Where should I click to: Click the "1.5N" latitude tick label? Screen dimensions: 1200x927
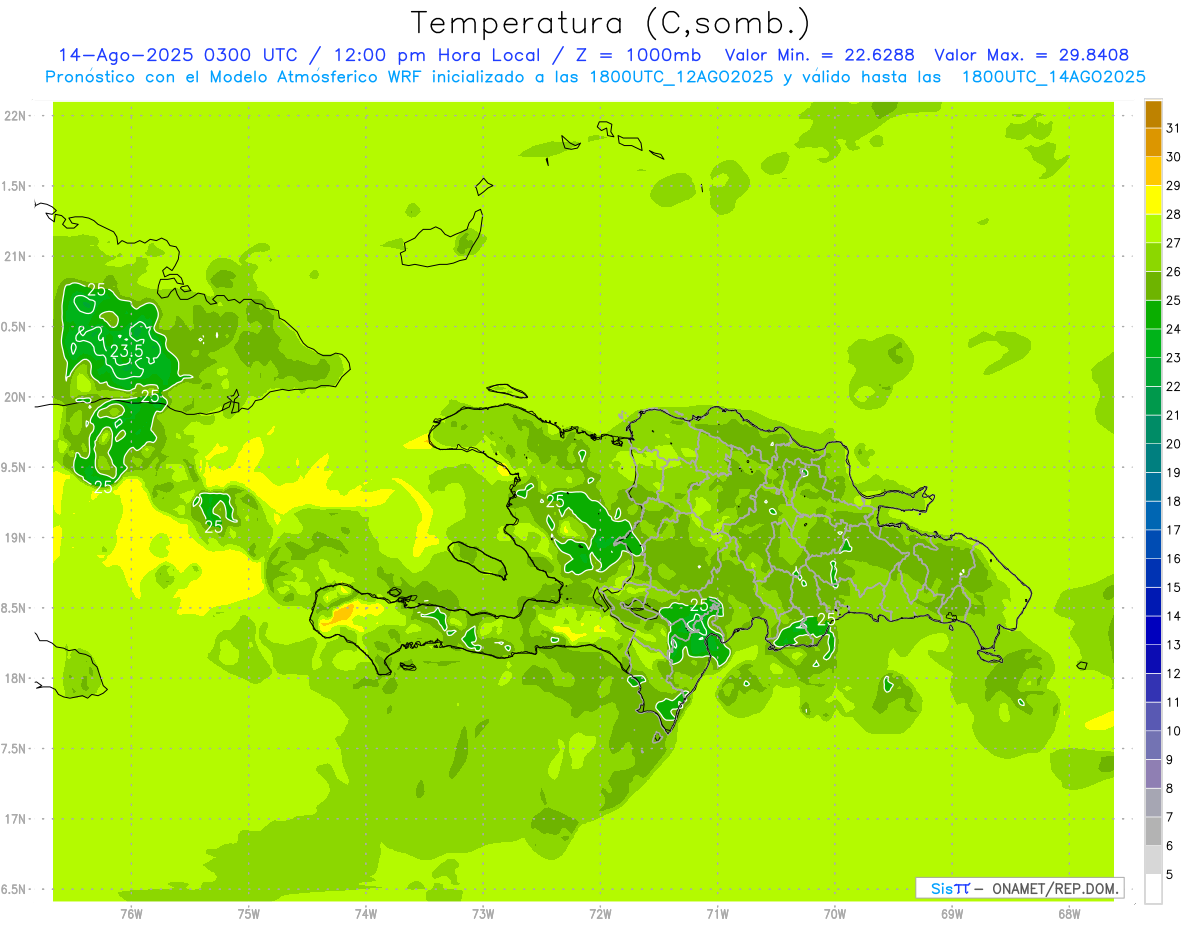click(x=15, y=187)
